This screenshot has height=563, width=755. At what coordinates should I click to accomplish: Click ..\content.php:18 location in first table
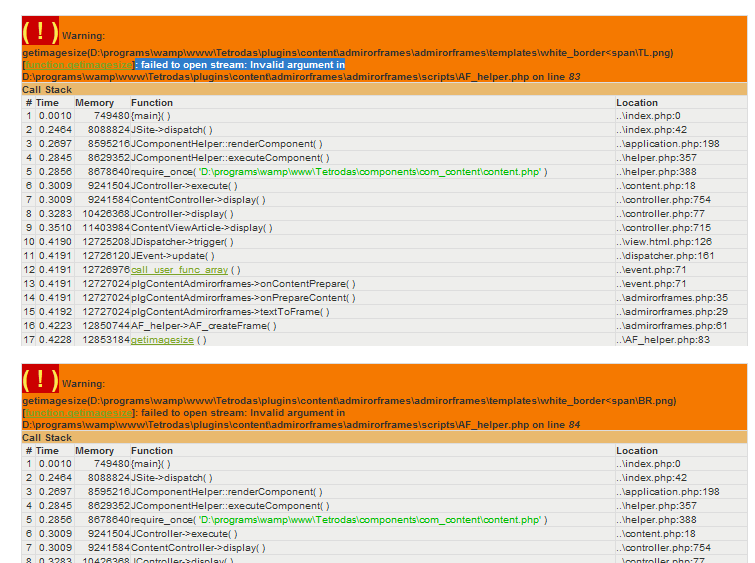(656, 186)
